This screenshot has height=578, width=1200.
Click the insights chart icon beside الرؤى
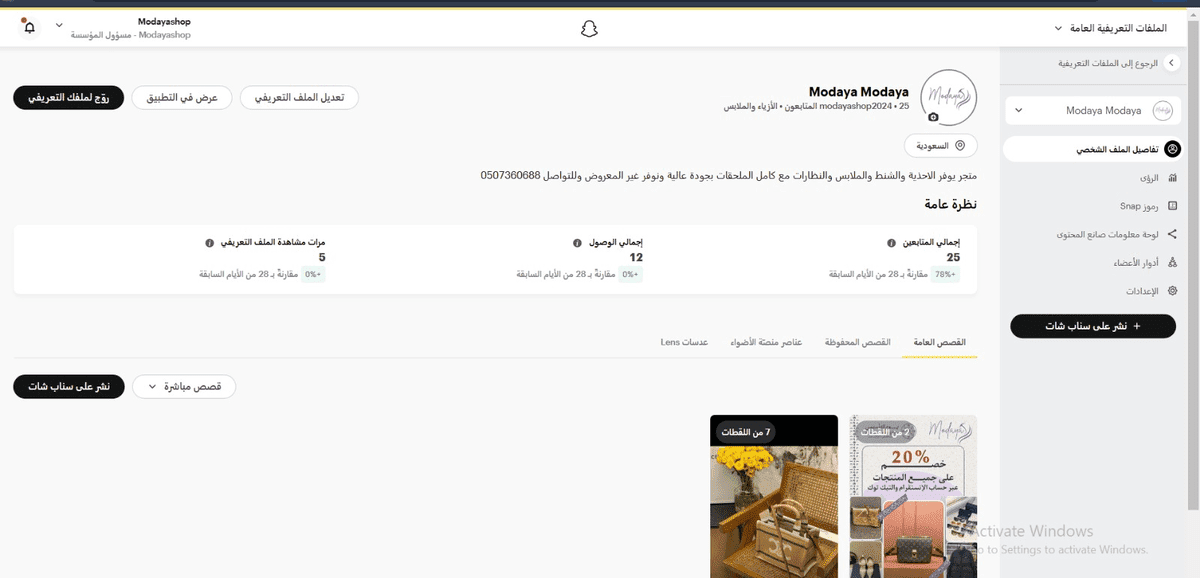[1172, 177]
